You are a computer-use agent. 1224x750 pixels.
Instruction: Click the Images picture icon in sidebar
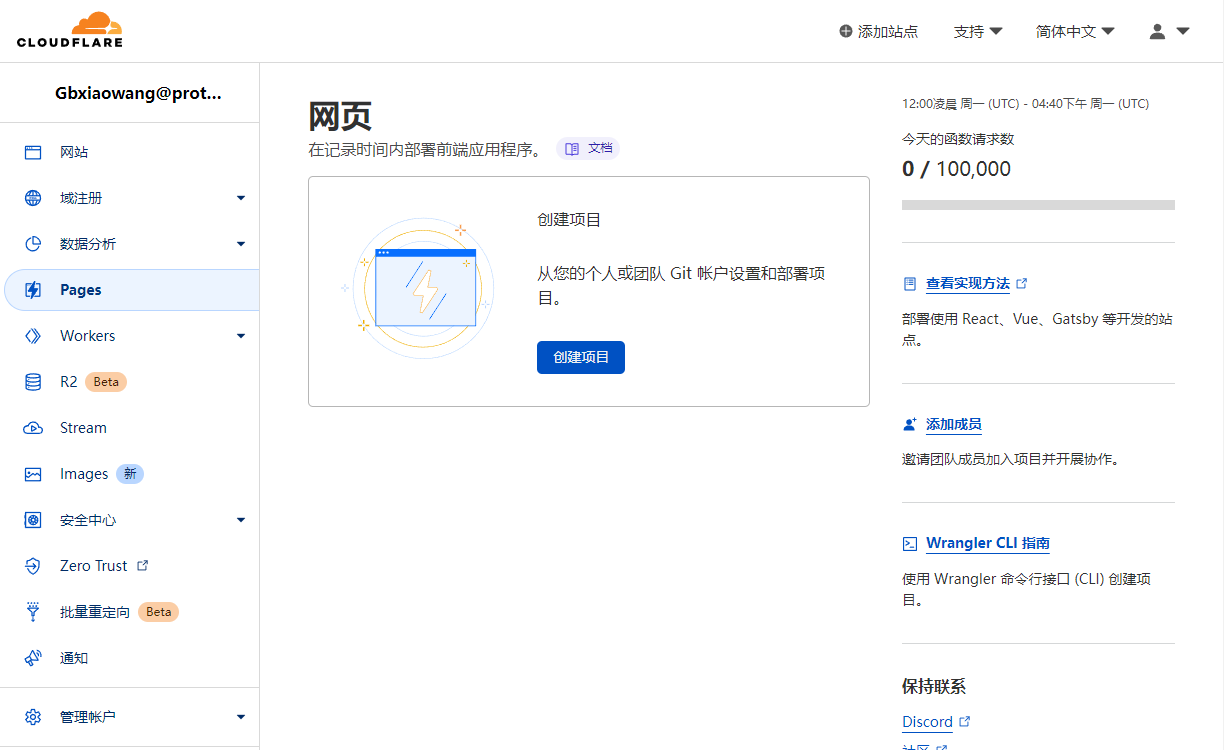point(33,474)
